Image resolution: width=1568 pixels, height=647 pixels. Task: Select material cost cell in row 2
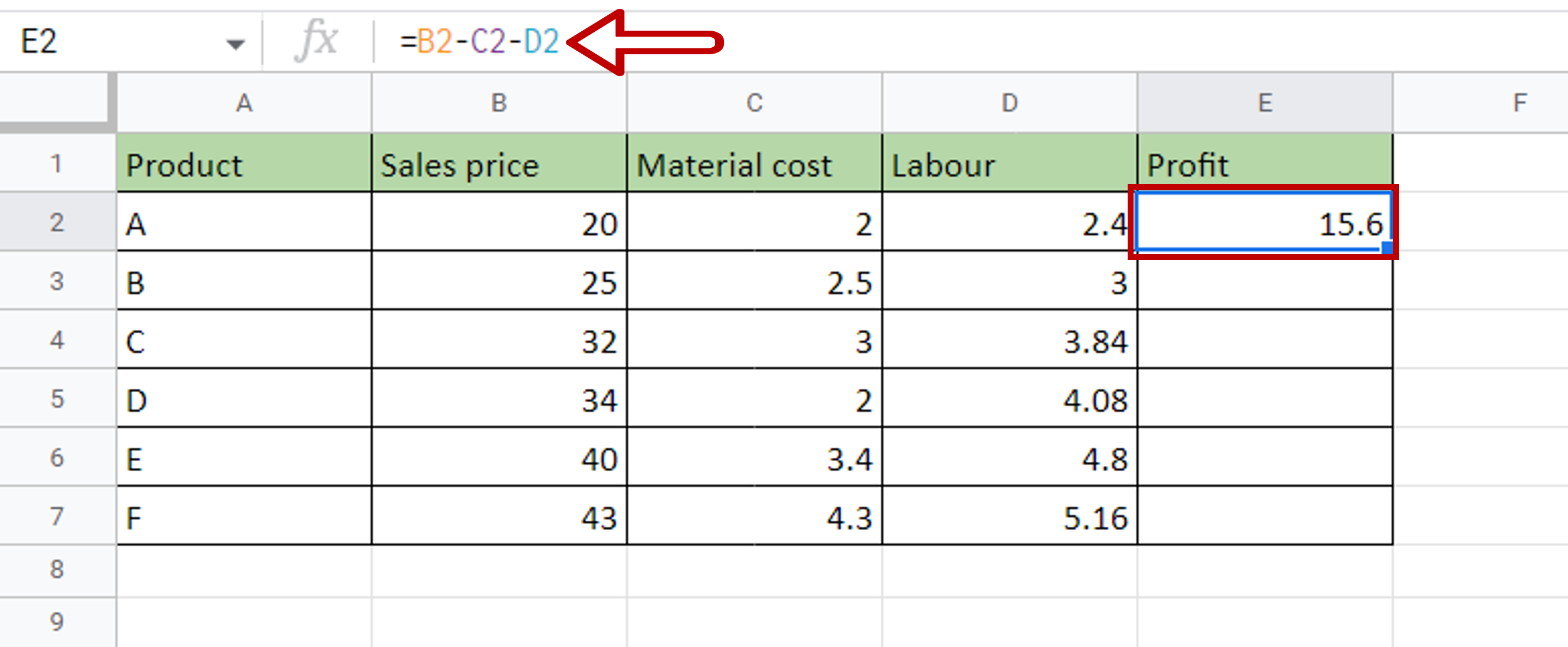point(754,222)
